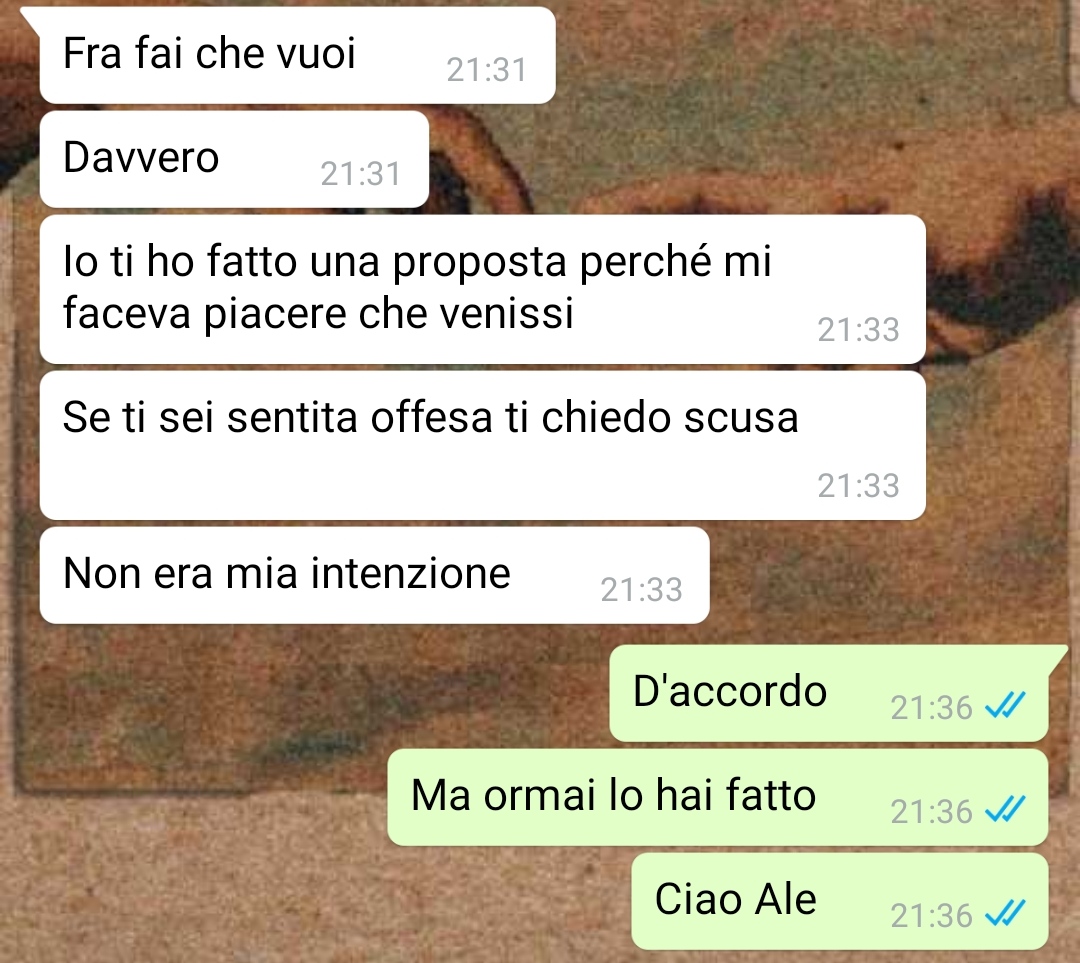
Task: Tap the 21:31 timestamp next to "Davvero"
Action: pos(360,174)
